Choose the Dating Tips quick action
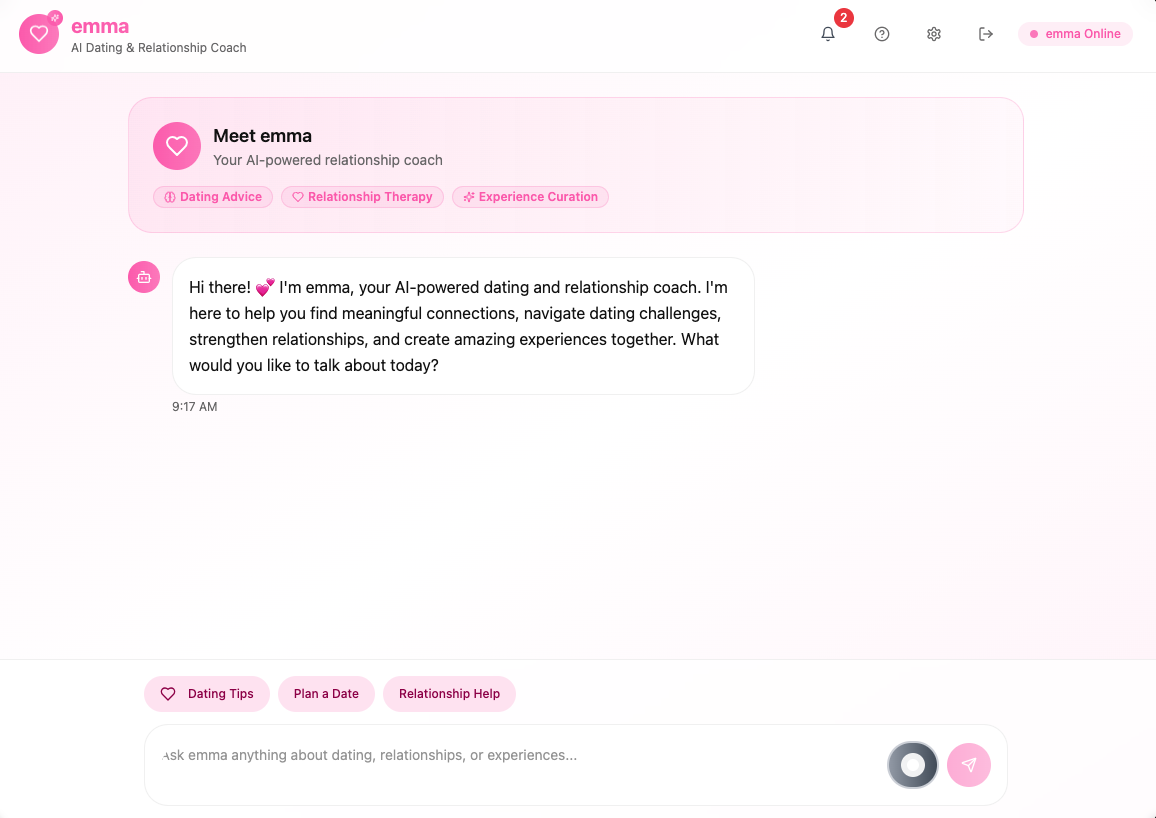Screen dimensions: 1156x818 point(207,693)
